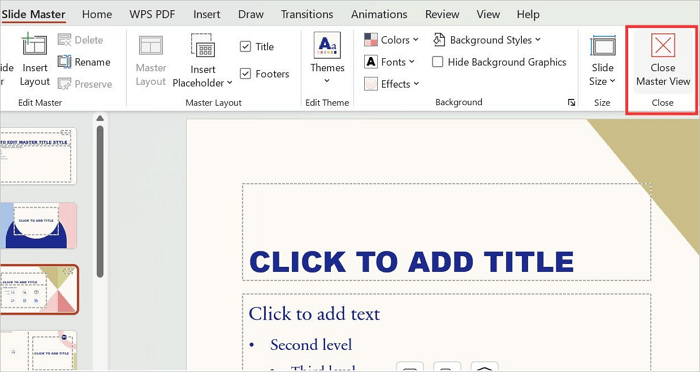700x372 pixels.
Task: Click the greyed-out Delete layout icon
Action: 64,40
